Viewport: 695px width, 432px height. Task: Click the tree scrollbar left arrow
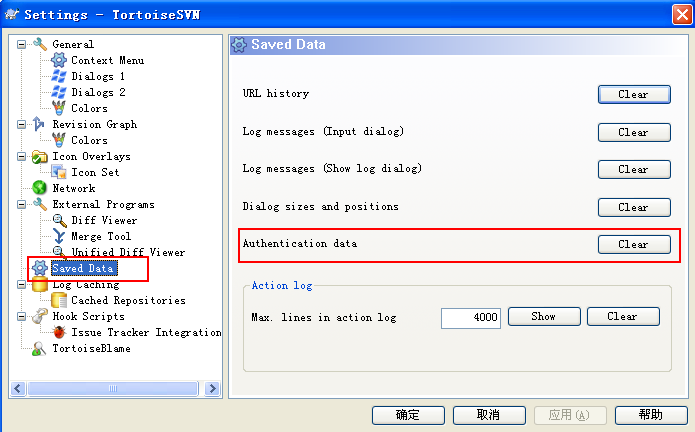pos(18,389)
